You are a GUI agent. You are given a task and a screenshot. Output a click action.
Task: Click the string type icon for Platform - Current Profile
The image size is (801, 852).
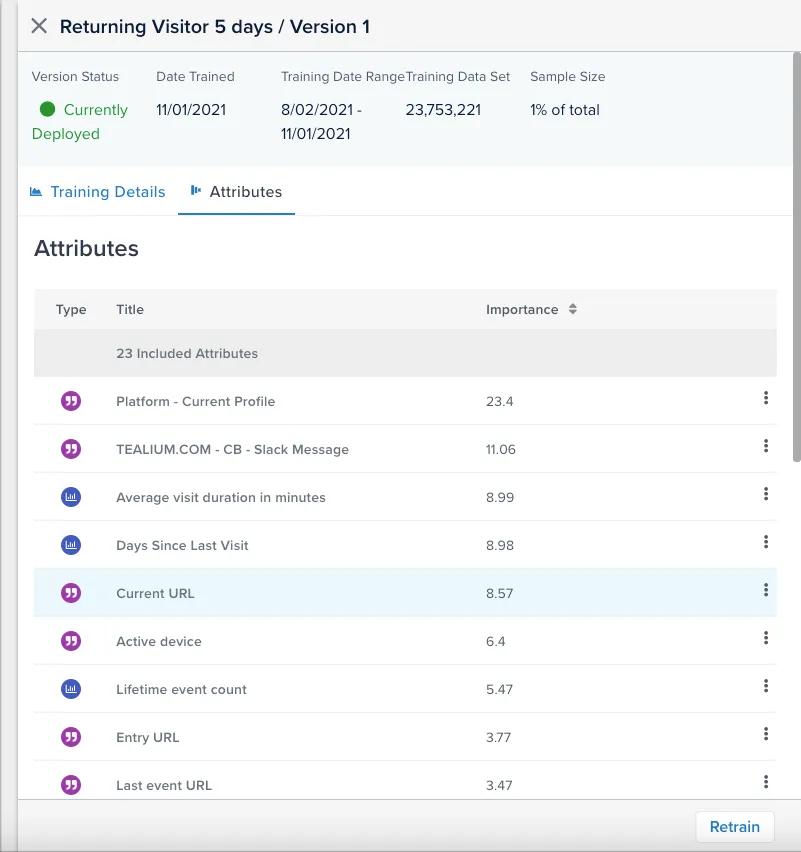(71, 401)
